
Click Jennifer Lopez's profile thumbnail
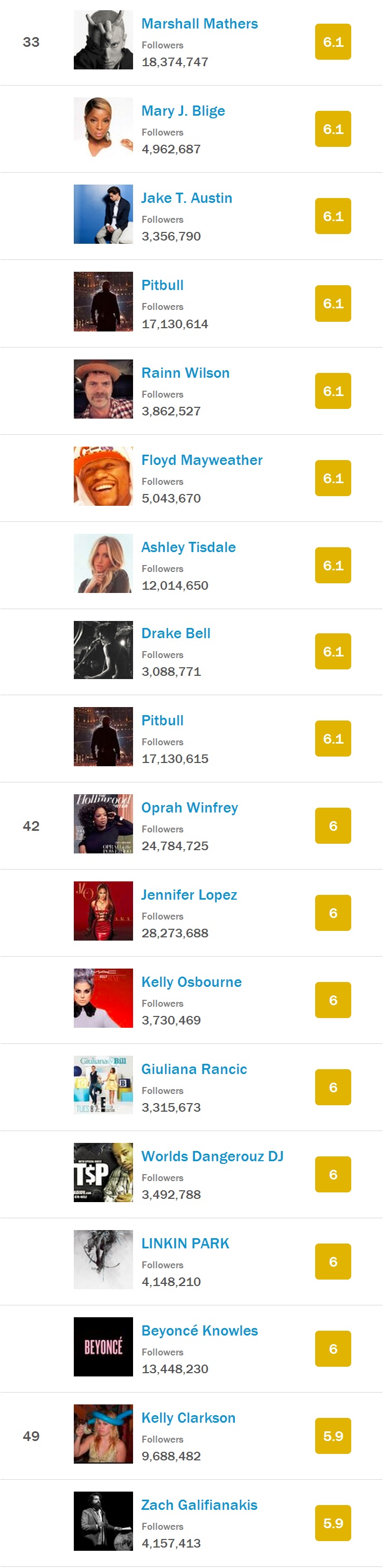click(x=103, y=910)
